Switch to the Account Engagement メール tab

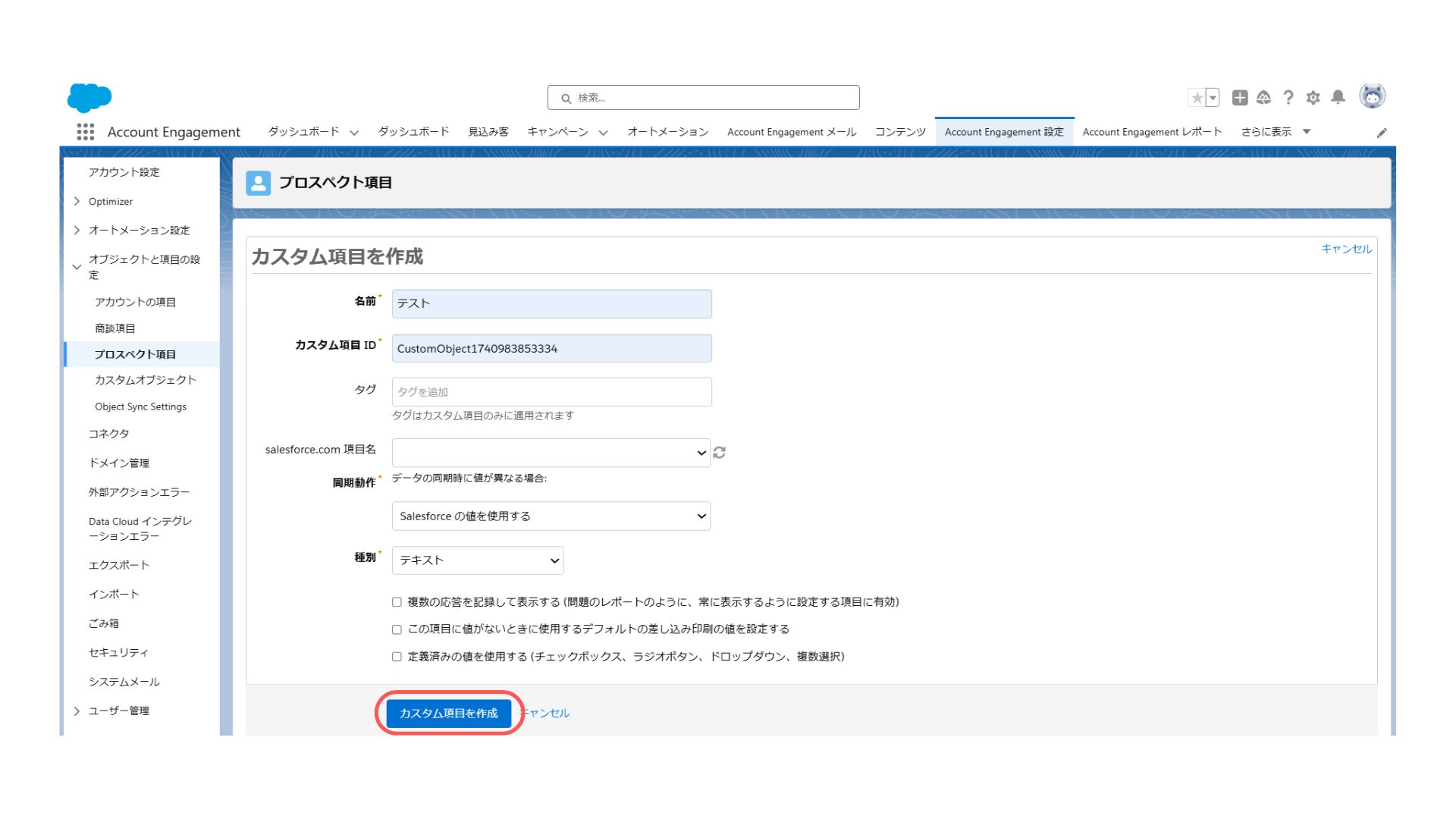click(x=792, y=131)
